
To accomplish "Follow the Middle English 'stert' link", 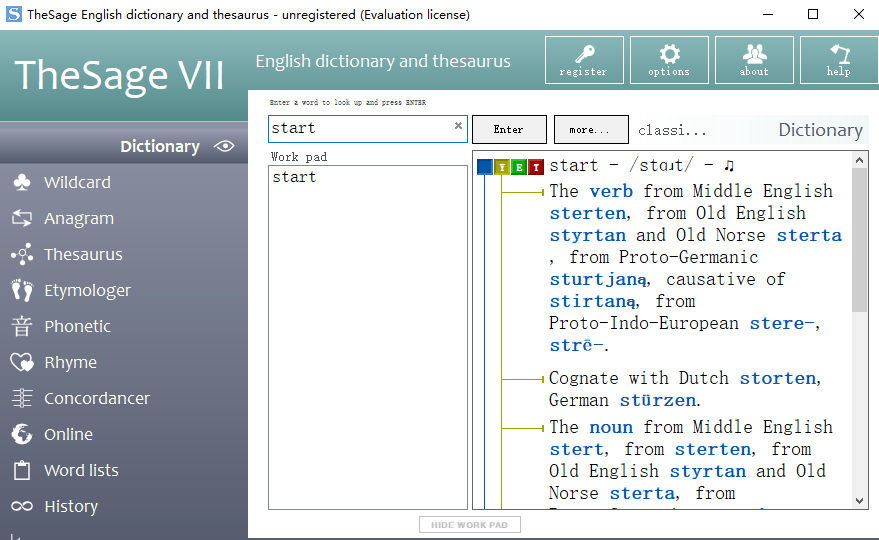I will click(x=576, y=449).
